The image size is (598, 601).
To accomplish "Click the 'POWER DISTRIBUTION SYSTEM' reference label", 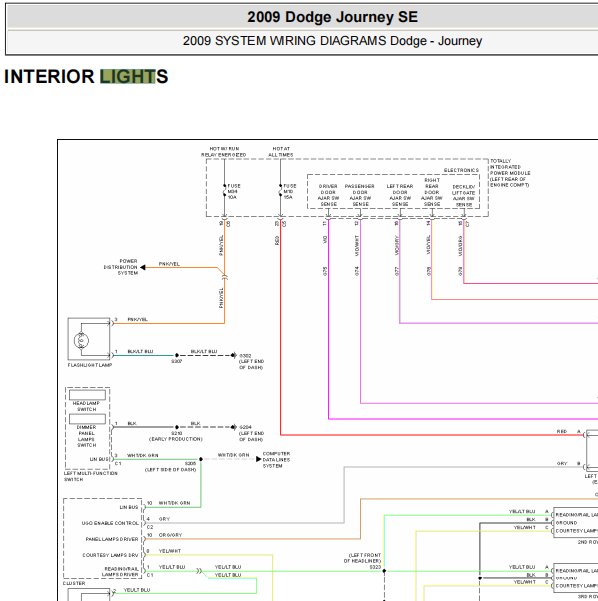I will point(121,267).
